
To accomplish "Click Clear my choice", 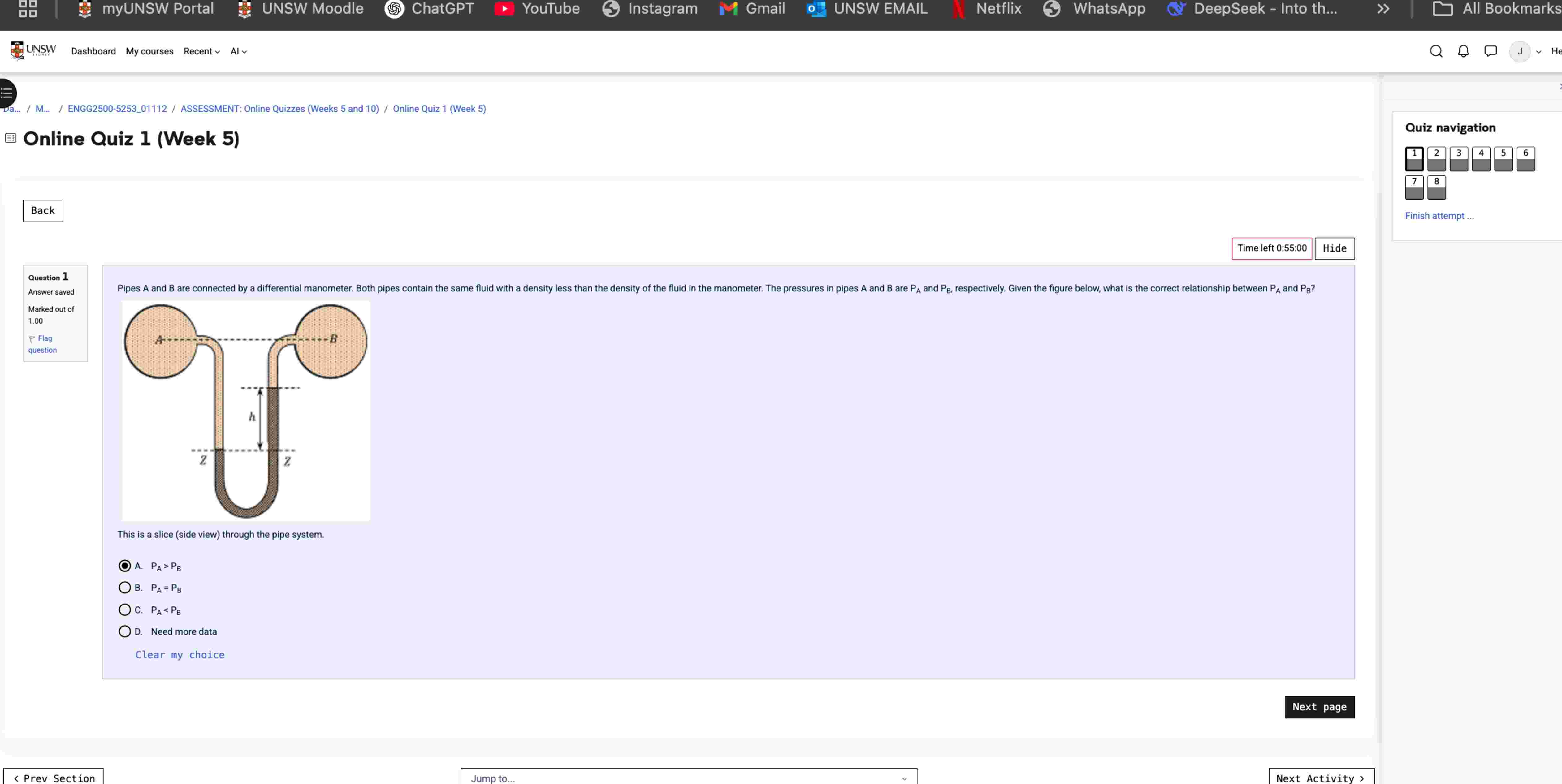I will click(x=180, y=655).
